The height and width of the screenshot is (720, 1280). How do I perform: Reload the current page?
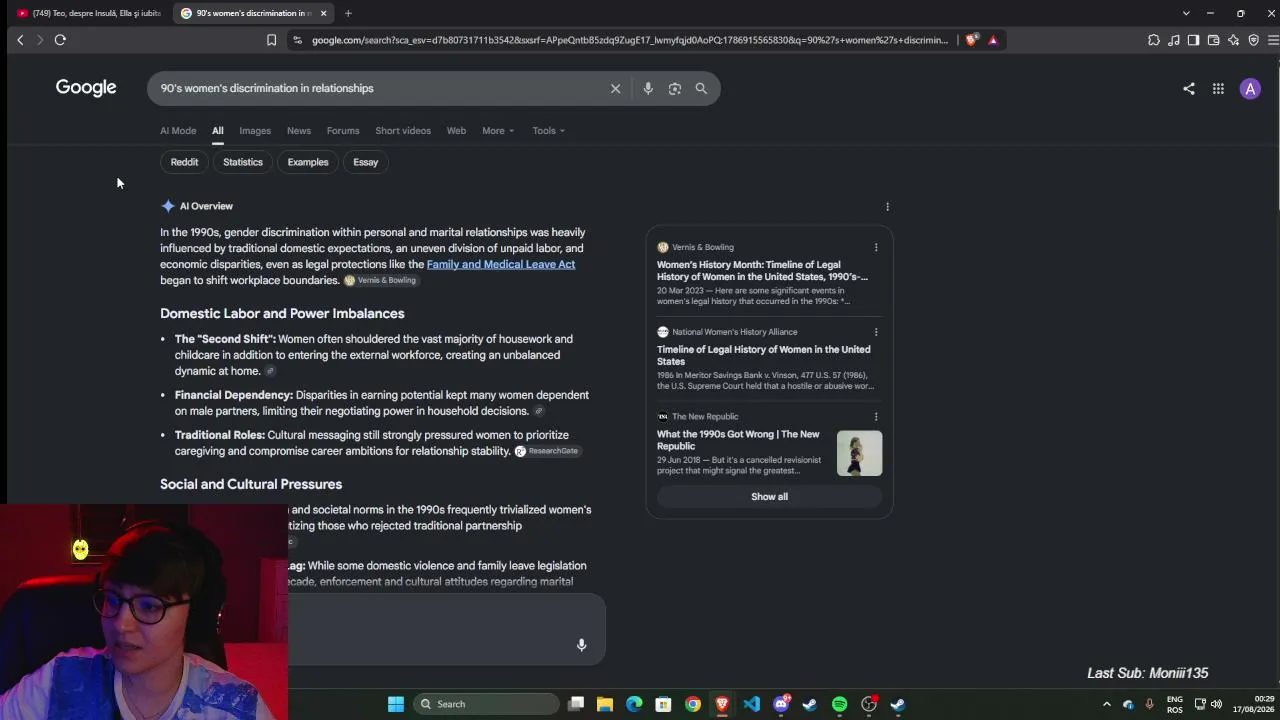(x=60, y=40)
